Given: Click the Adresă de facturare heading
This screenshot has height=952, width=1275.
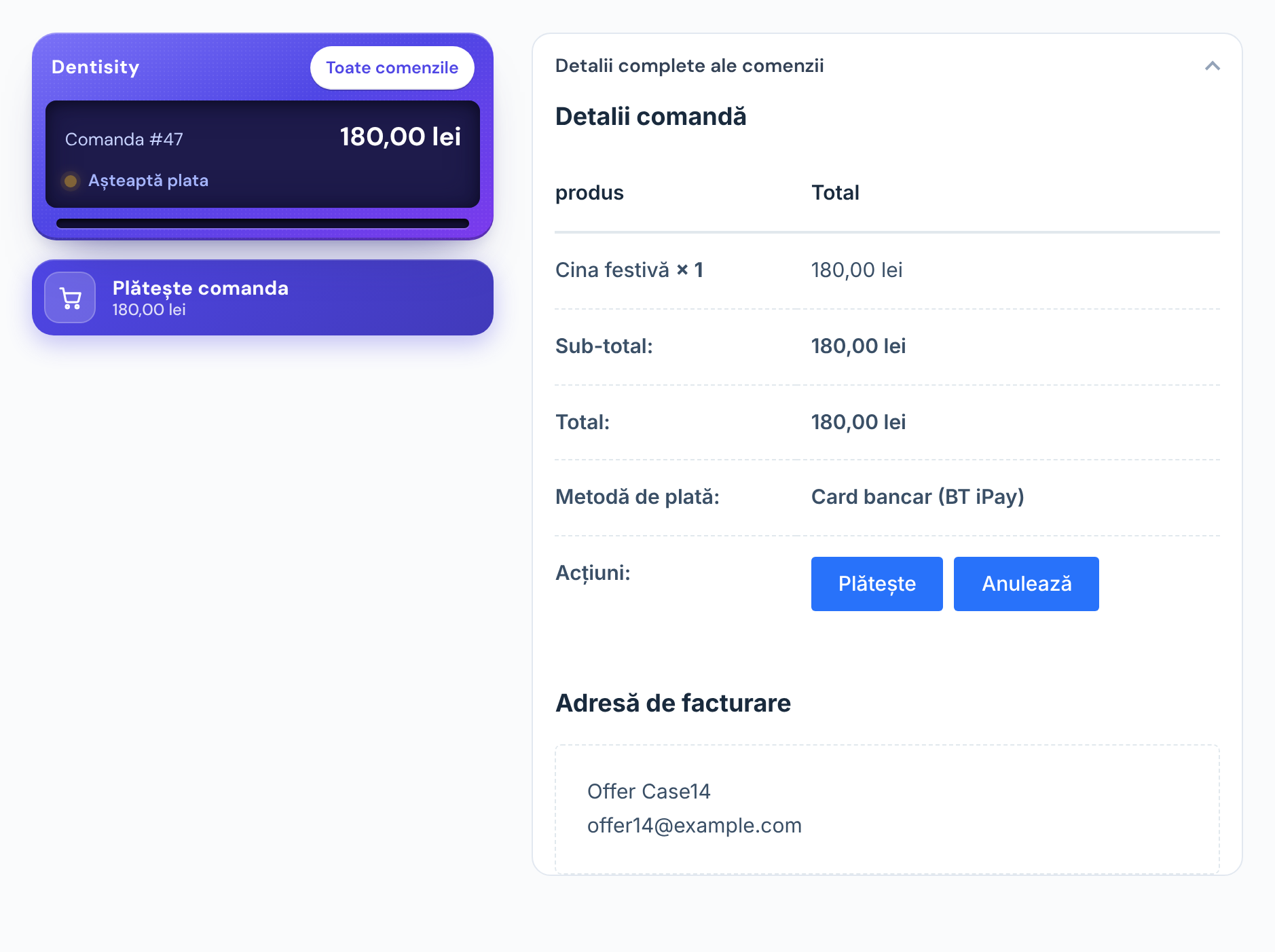Looking at the screenshot, I should pos(673,703).
